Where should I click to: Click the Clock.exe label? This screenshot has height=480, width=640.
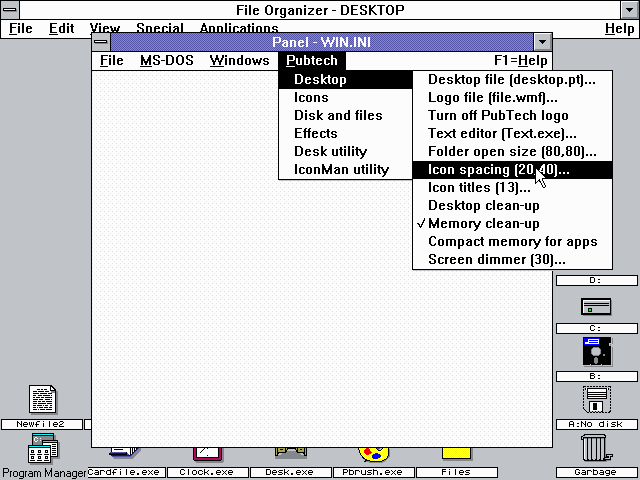click(207, 472)
